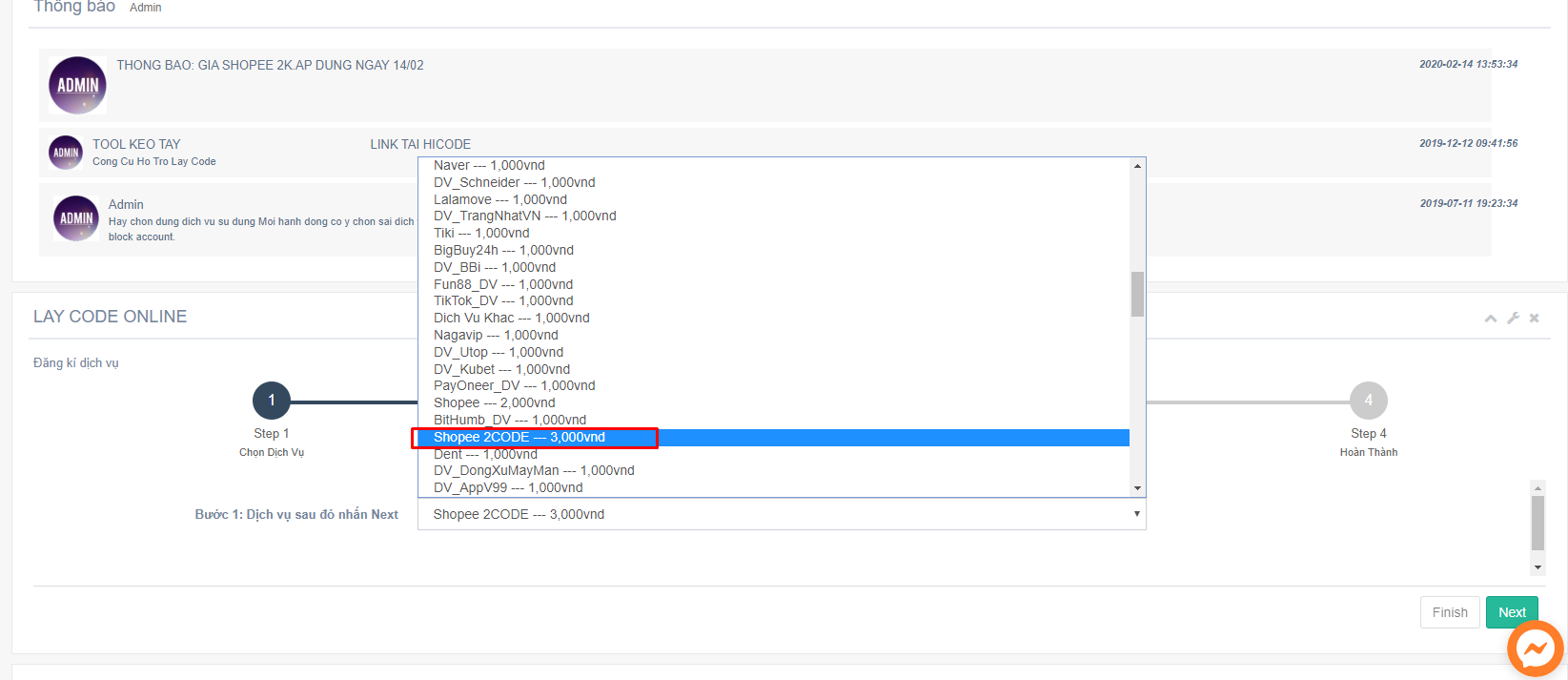The width and height of the screenshot is (1568, 680).
Task: Choose TikTok_DV --- 1,000vnd option
Action: pyautogui.click(x=774, y=300)
